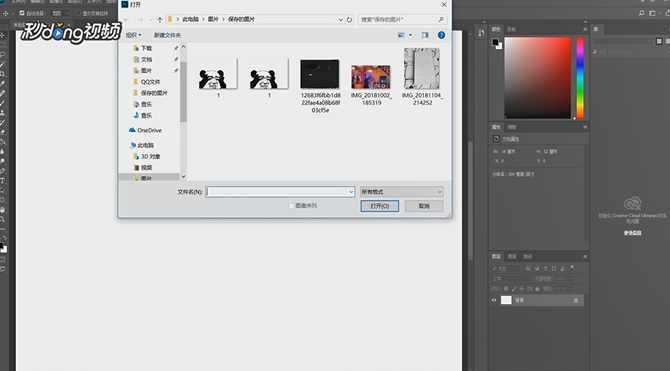
Task: Select the IMG_20181002_185319 thumbnail
Action: (x=371, y=77)
